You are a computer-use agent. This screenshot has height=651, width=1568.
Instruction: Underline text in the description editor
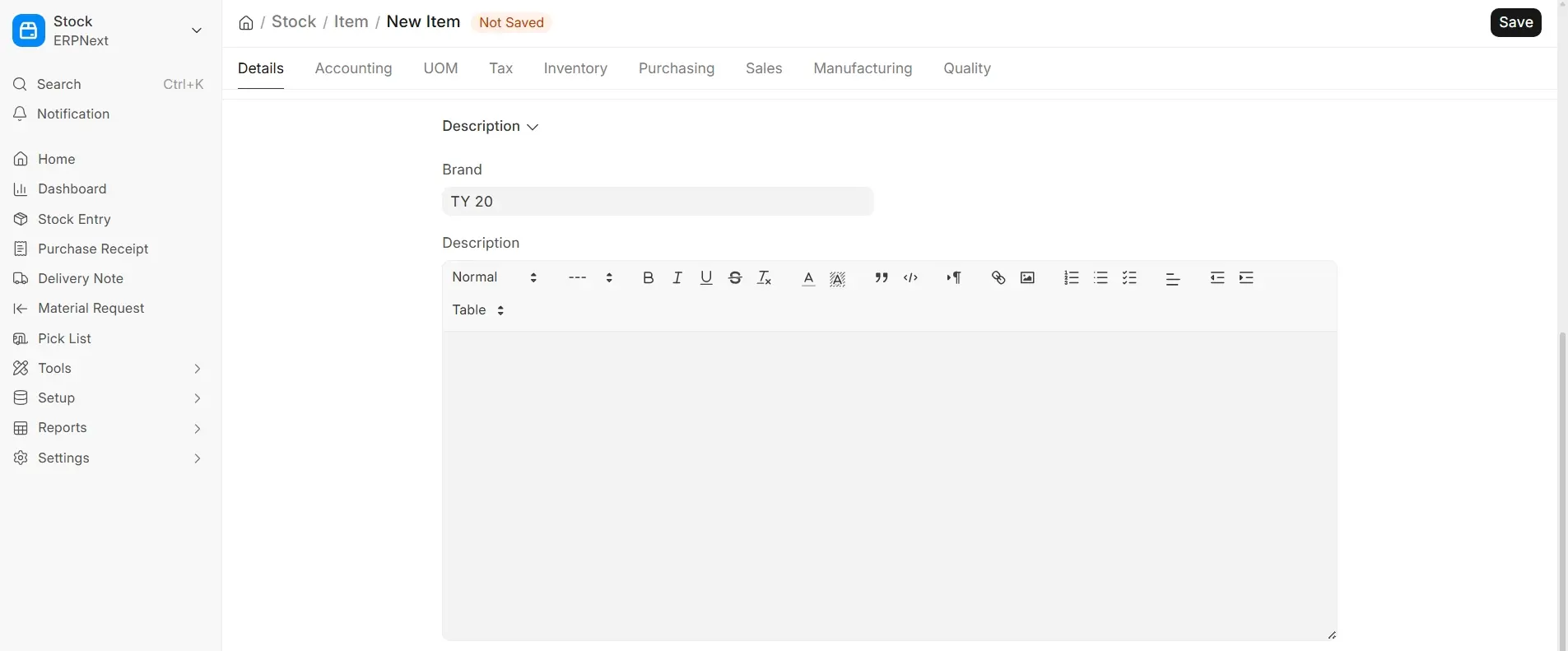706,278
